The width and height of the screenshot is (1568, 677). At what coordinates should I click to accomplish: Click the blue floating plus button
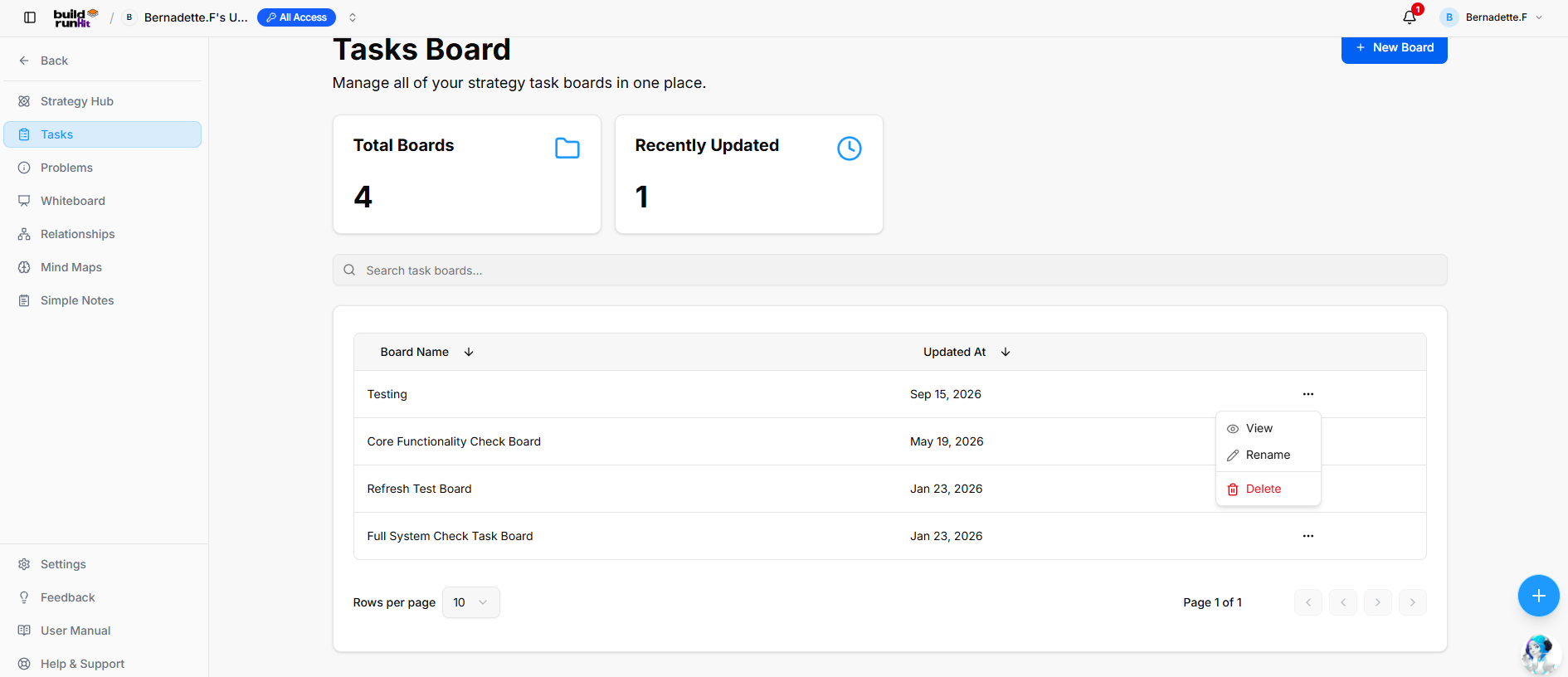tap(1539, 596)
